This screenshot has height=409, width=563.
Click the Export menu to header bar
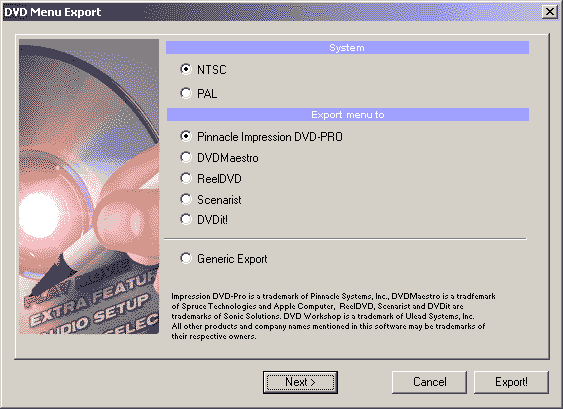(348, 115)
